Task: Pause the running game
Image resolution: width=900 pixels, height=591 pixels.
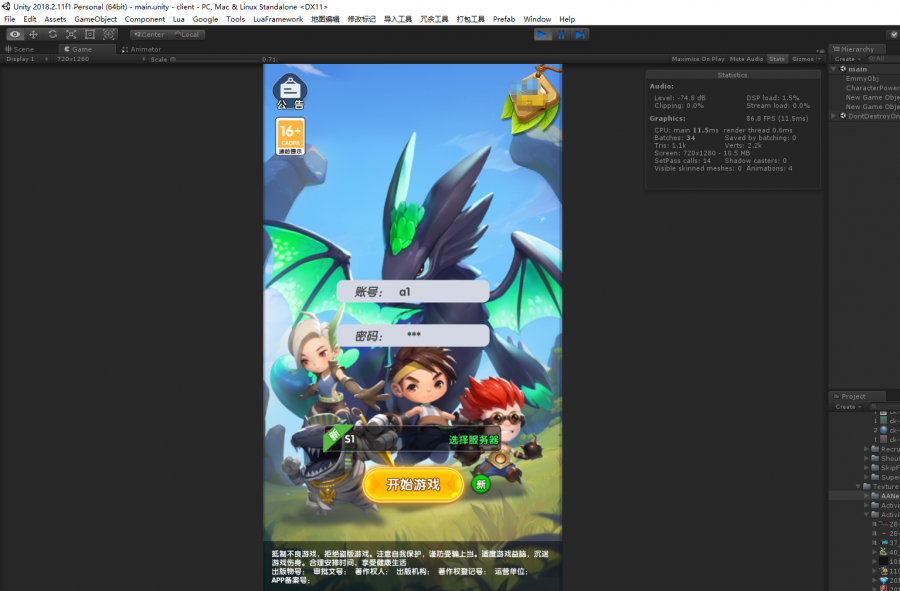Action: pos(561,34)
